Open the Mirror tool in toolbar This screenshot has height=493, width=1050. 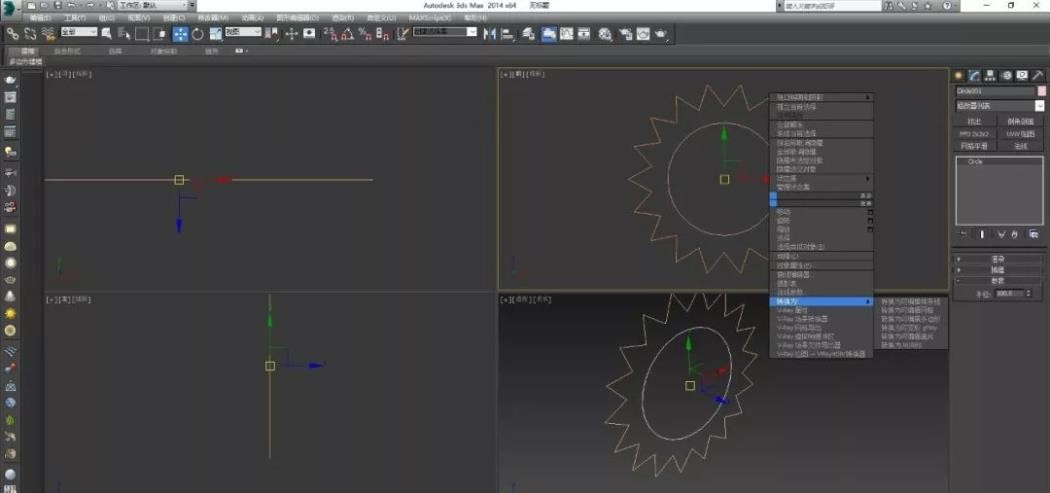coord(490,33)
